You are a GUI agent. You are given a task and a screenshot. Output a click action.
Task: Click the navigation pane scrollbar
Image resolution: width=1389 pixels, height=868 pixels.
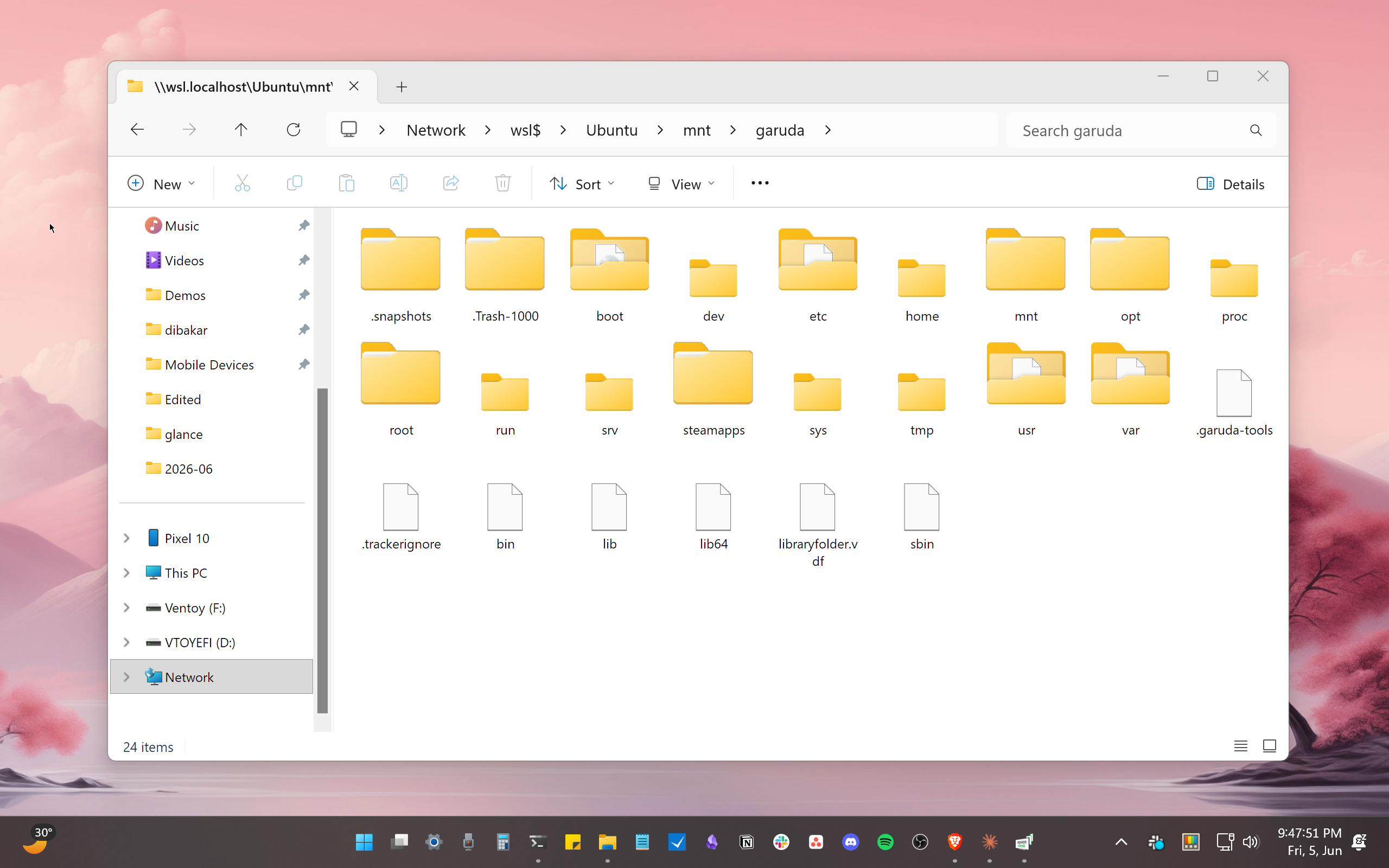(x=323, y=550)
